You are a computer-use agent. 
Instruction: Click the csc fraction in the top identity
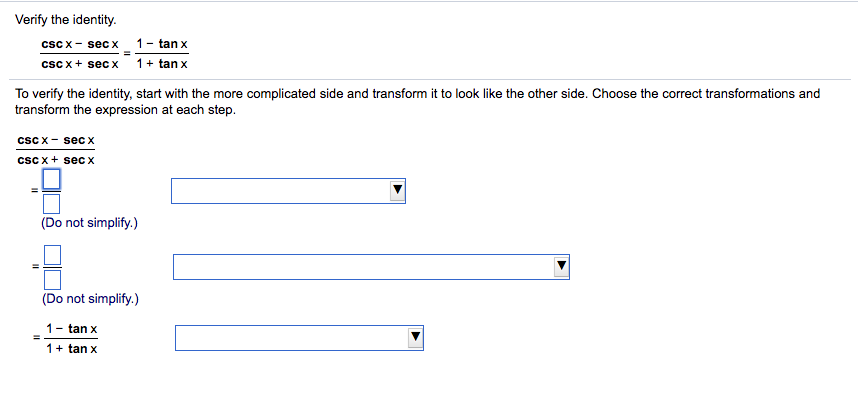click(80, 54)
